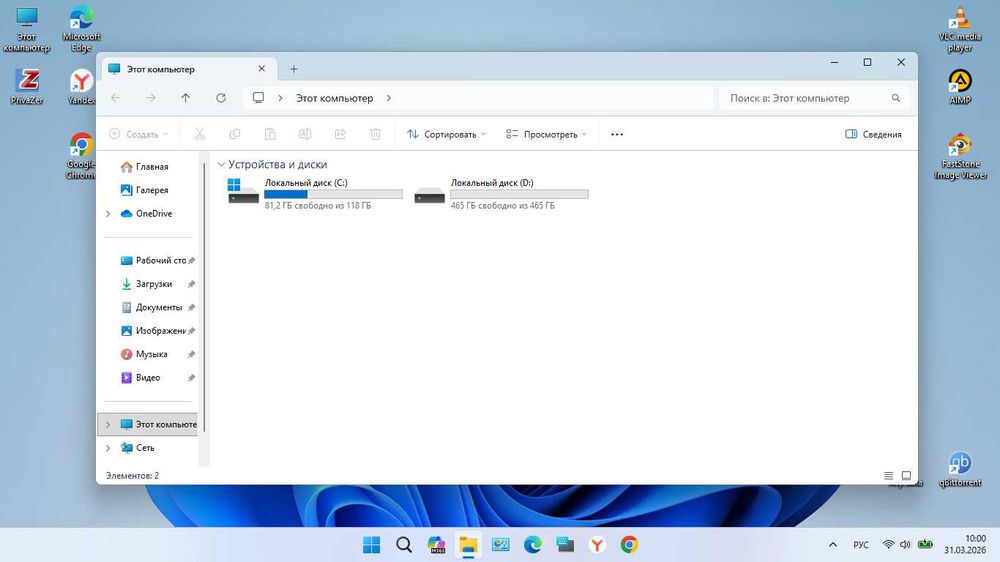Refresh the Этот компьютер view
The height and width of the screenshot is (562, 1000).
click(x=221, y=98)
